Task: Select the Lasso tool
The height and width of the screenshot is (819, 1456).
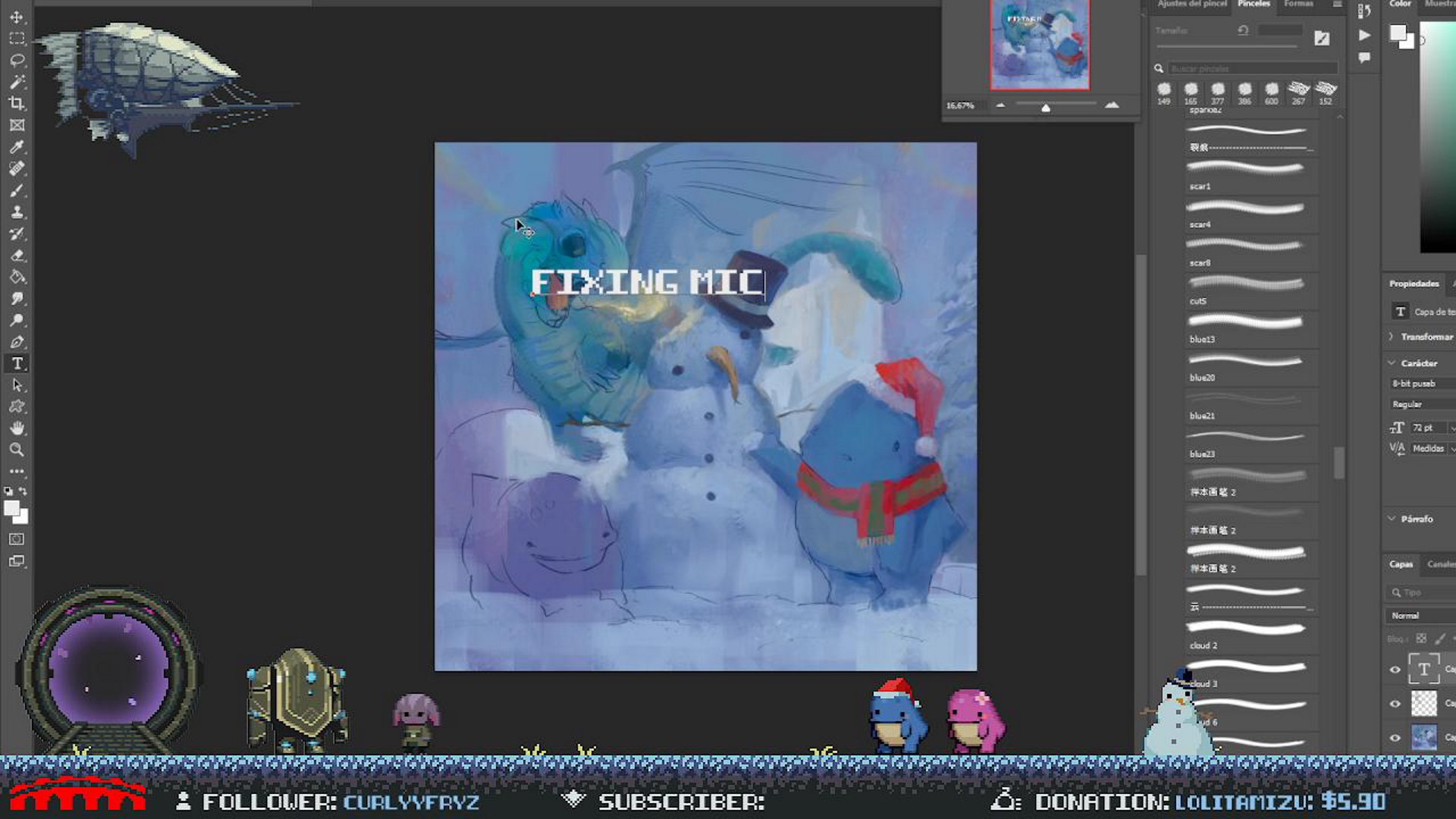Action: pyautogui.click(x=17, y=60)
